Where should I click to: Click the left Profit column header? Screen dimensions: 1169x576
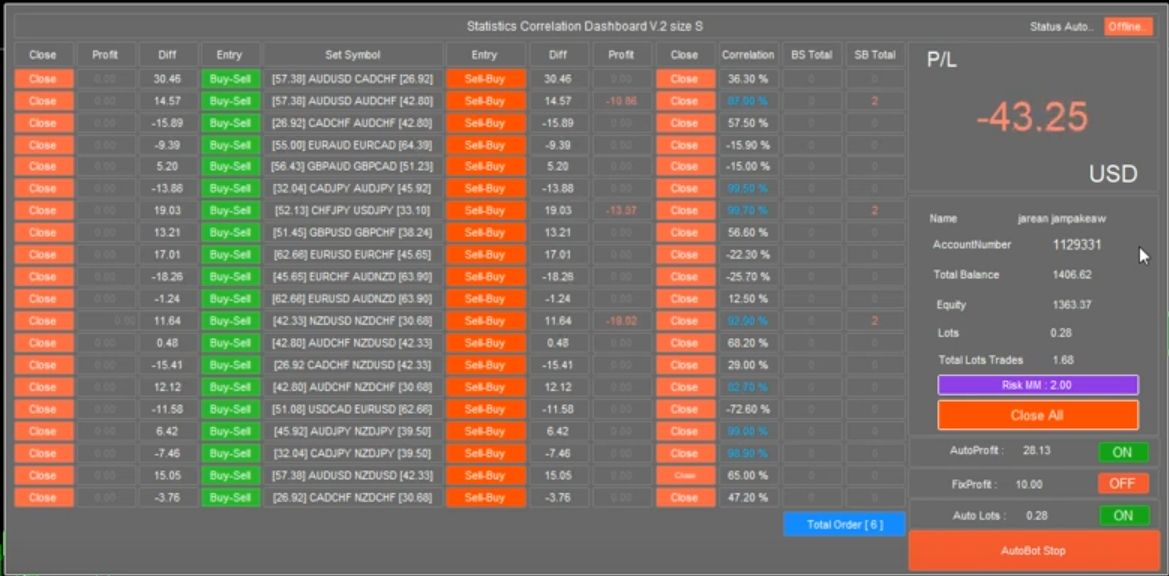point(105,54)
